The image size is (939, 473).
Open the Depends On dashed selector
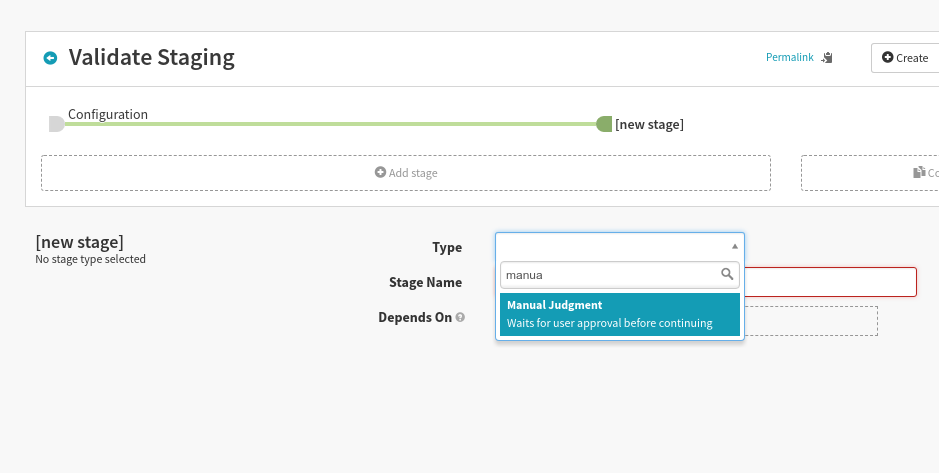tap(810, 321)
